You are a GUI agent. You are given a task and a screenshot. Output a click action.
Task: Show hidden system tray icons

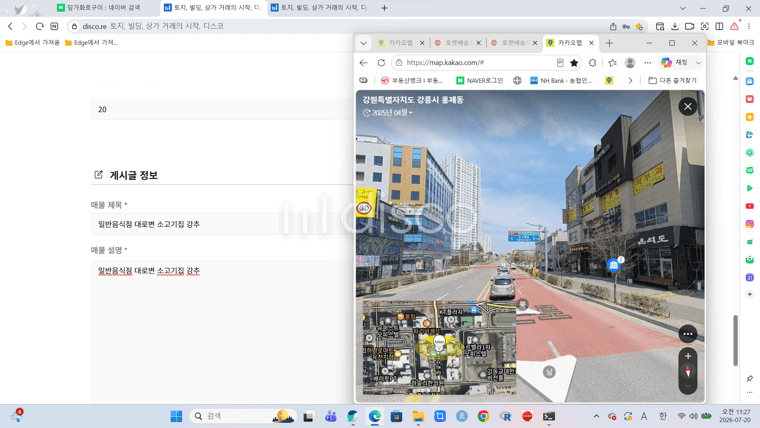[x=597, y=416]
